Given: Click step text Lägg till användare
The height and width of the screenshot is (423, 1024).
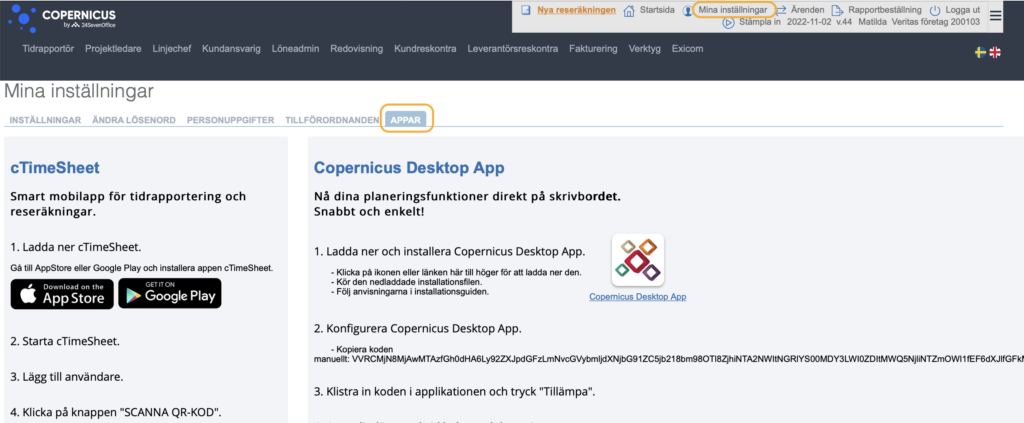Looking at the screenshot, I should click(x=67, y=377).
